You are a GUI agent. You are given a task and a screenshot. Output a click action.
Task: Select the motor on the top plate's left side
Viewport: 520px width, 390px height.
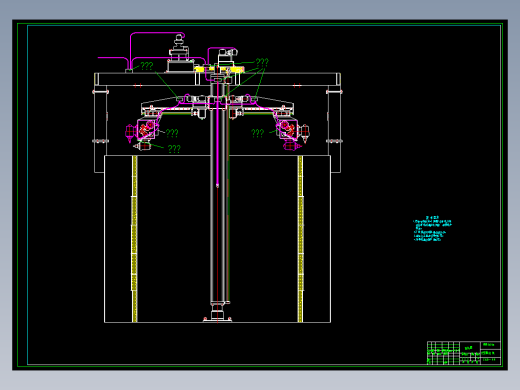[180, 54]
